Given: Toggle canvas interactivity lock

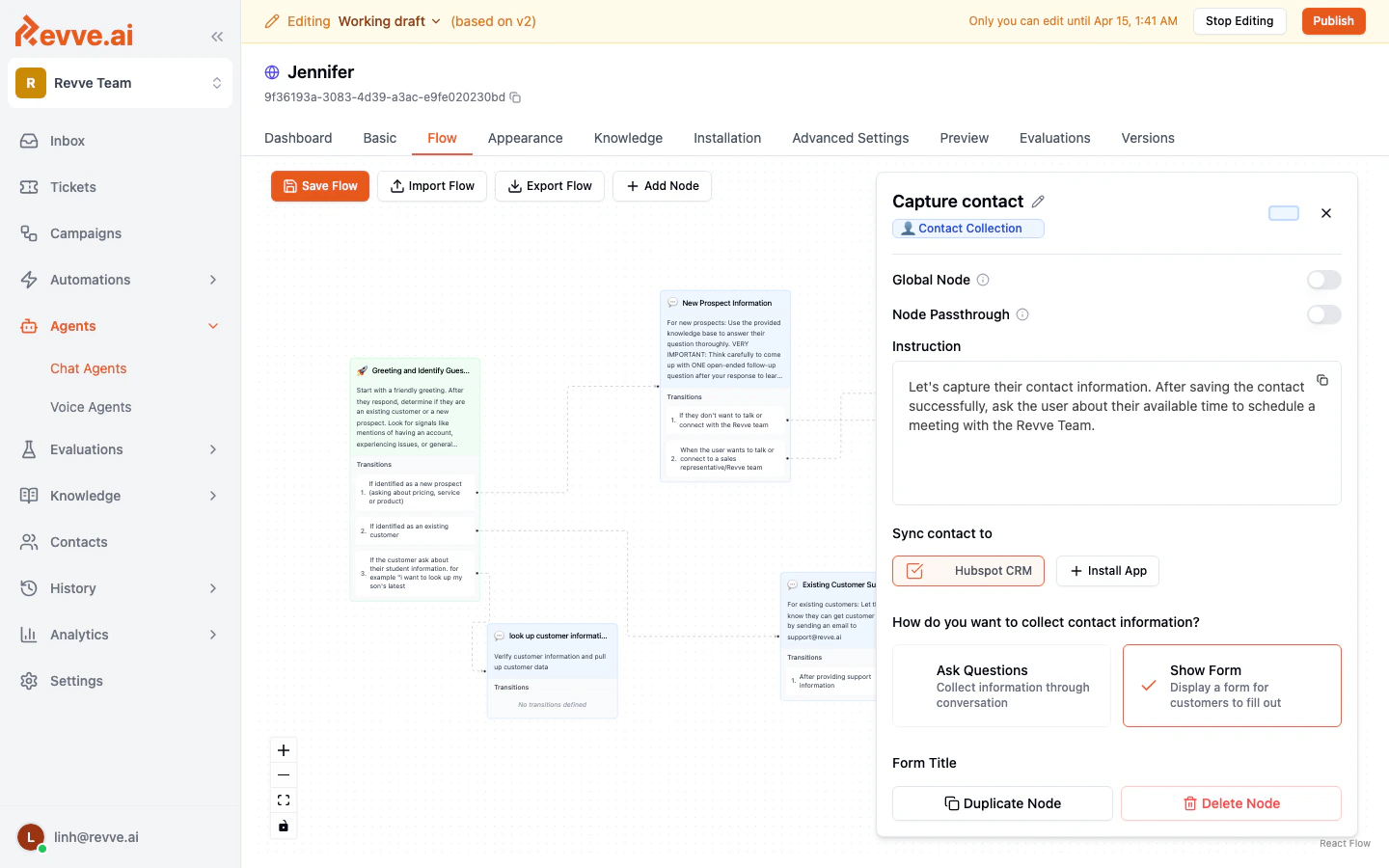Looking at the screenshot, I should [284, 826].
